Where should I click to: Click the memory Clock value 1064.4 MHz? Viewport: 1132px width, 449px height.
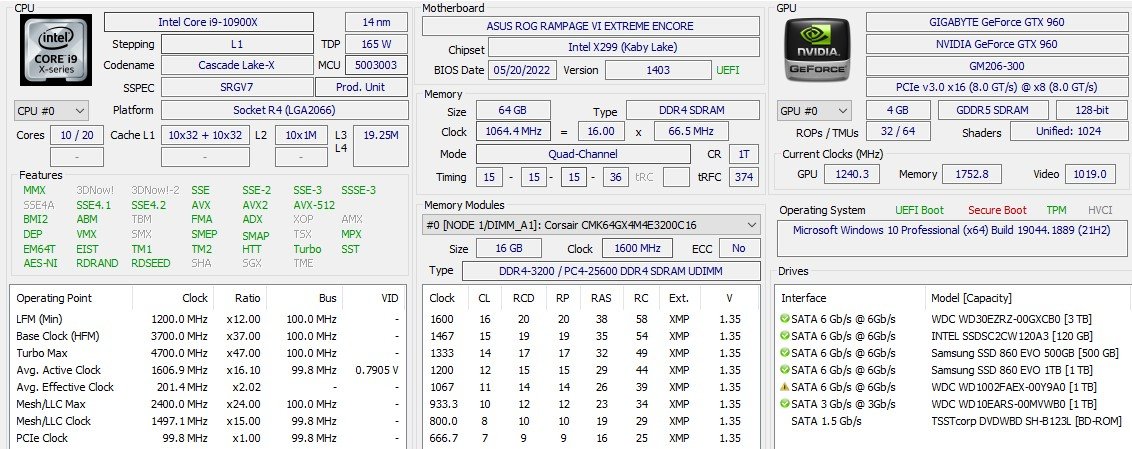point(513,131)
